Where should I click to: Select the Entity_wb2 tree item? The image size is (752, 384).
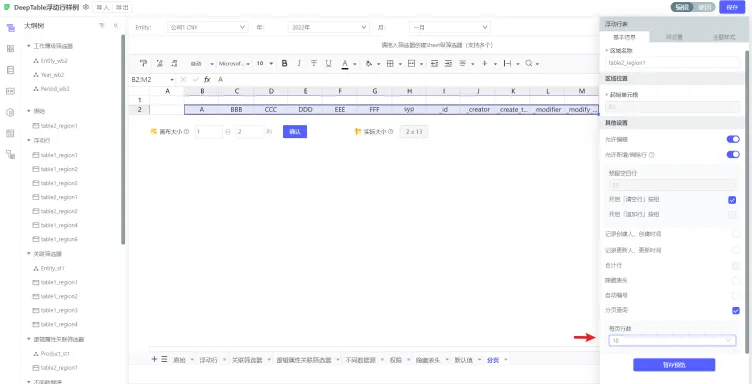coord(50,61)
